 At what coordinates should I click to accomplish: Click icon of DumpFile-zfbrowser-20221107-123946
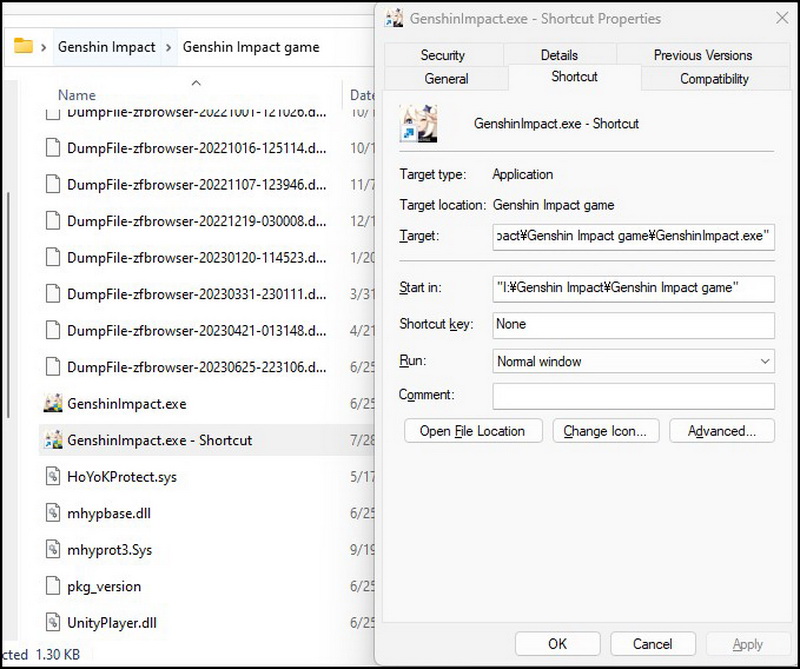pyautogui.click(x=53, y=184)
